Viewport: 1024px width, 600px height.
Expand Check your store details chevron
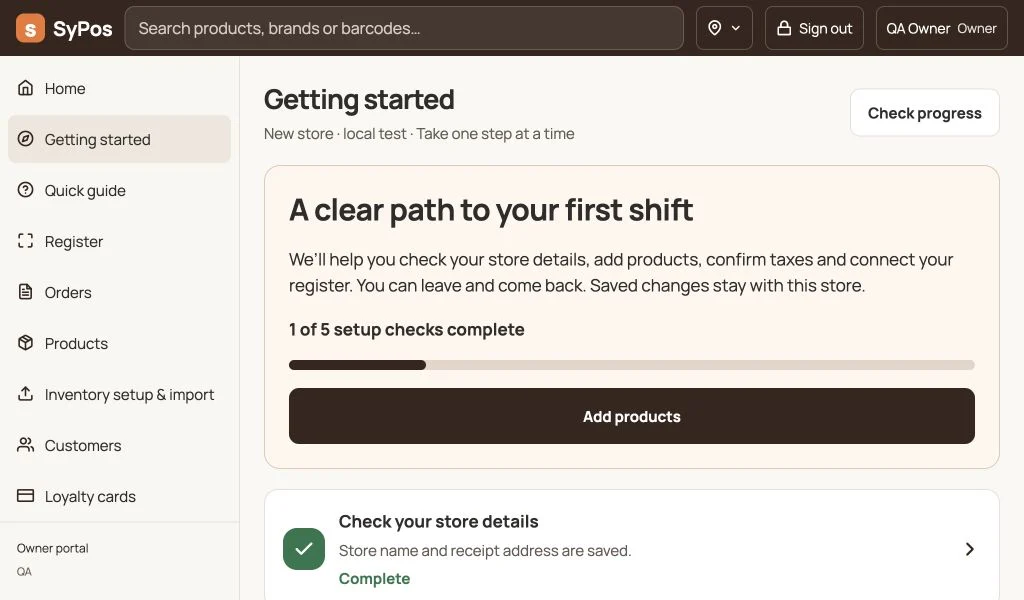coord(969,549)
